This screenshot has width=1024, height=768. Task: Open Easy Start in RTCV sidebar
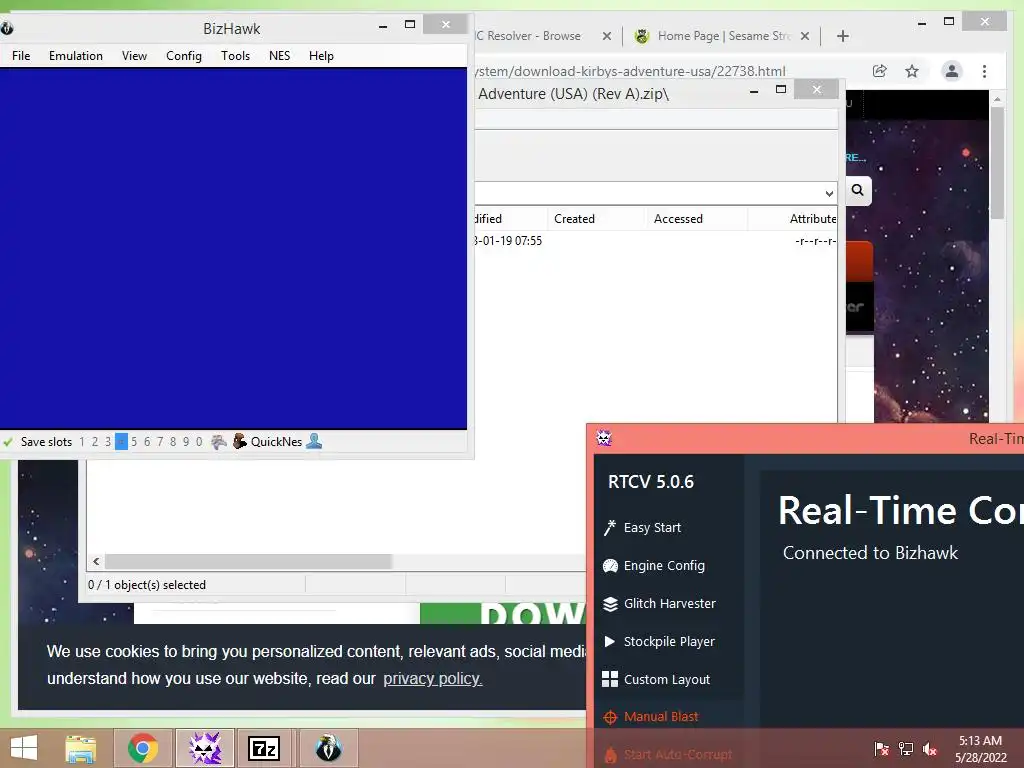tap(643, 528)
